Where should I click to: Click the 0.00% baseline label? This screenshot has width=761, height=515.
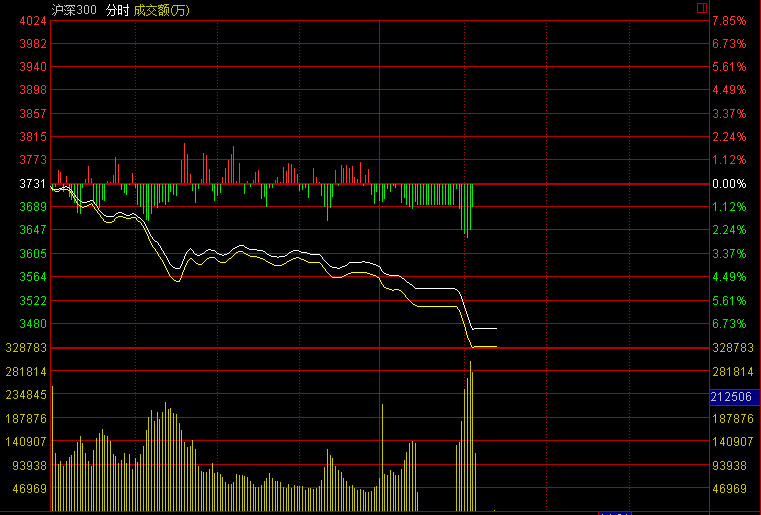tap(728, 184)
